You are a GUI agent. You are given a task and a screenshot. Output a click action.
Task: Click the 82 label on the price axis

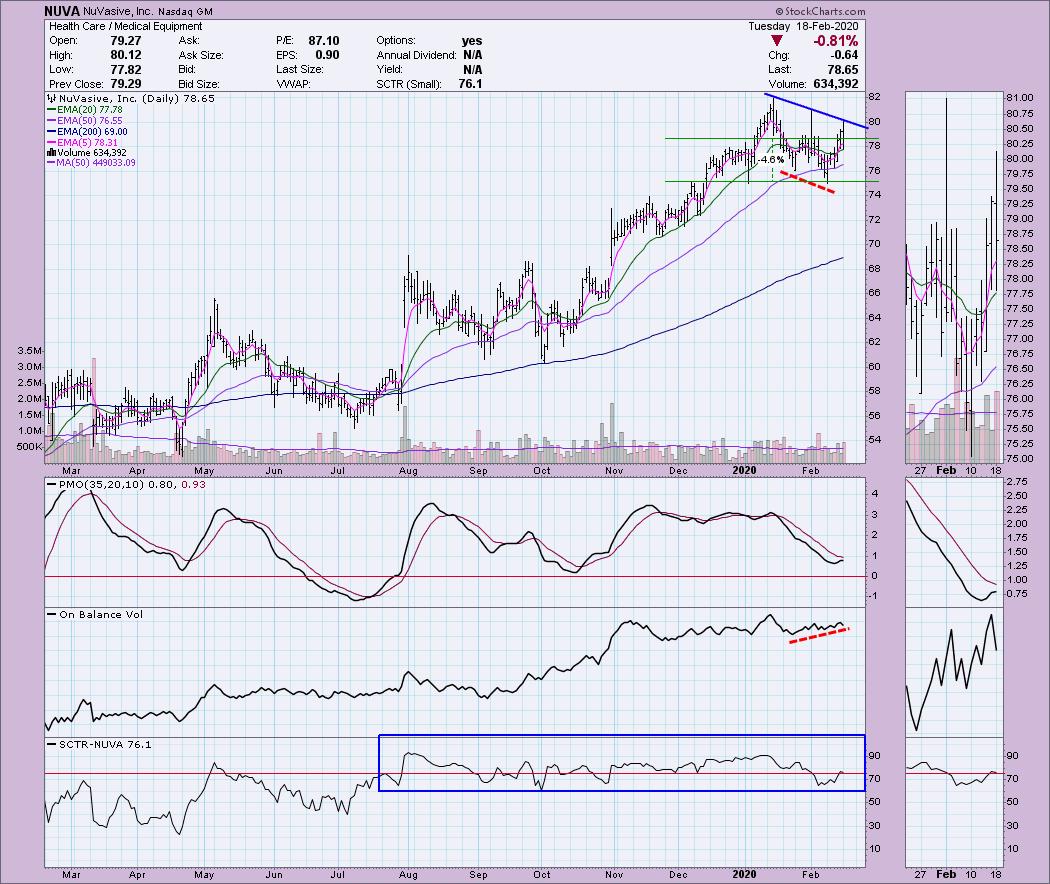coord(874,97)
